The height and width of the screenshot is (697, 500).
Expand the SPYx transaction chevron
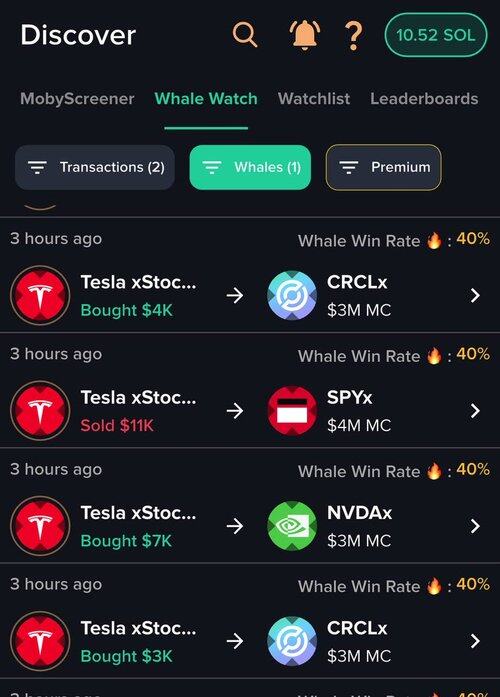coord(475,410)
